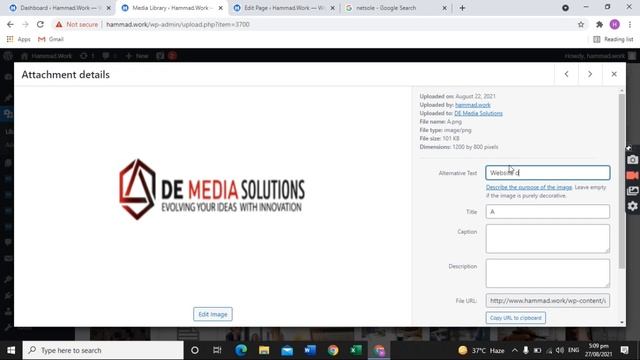Click the Description text area
The height and width of the screenshot is (360, 640).
(548, 273)
